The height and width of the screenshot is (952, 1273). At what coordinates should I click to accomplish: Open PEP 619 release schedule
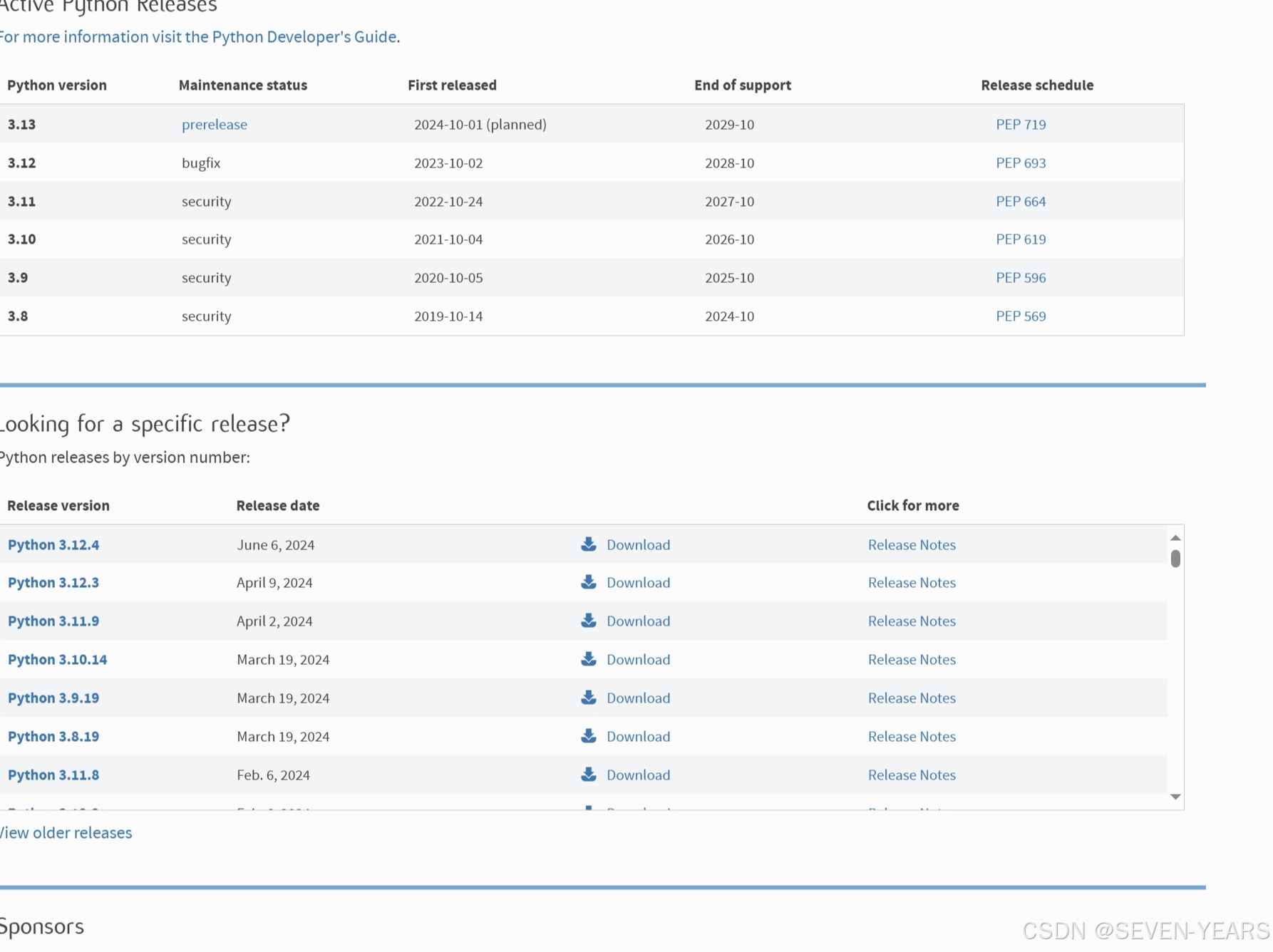click(x=1021, y=239)
